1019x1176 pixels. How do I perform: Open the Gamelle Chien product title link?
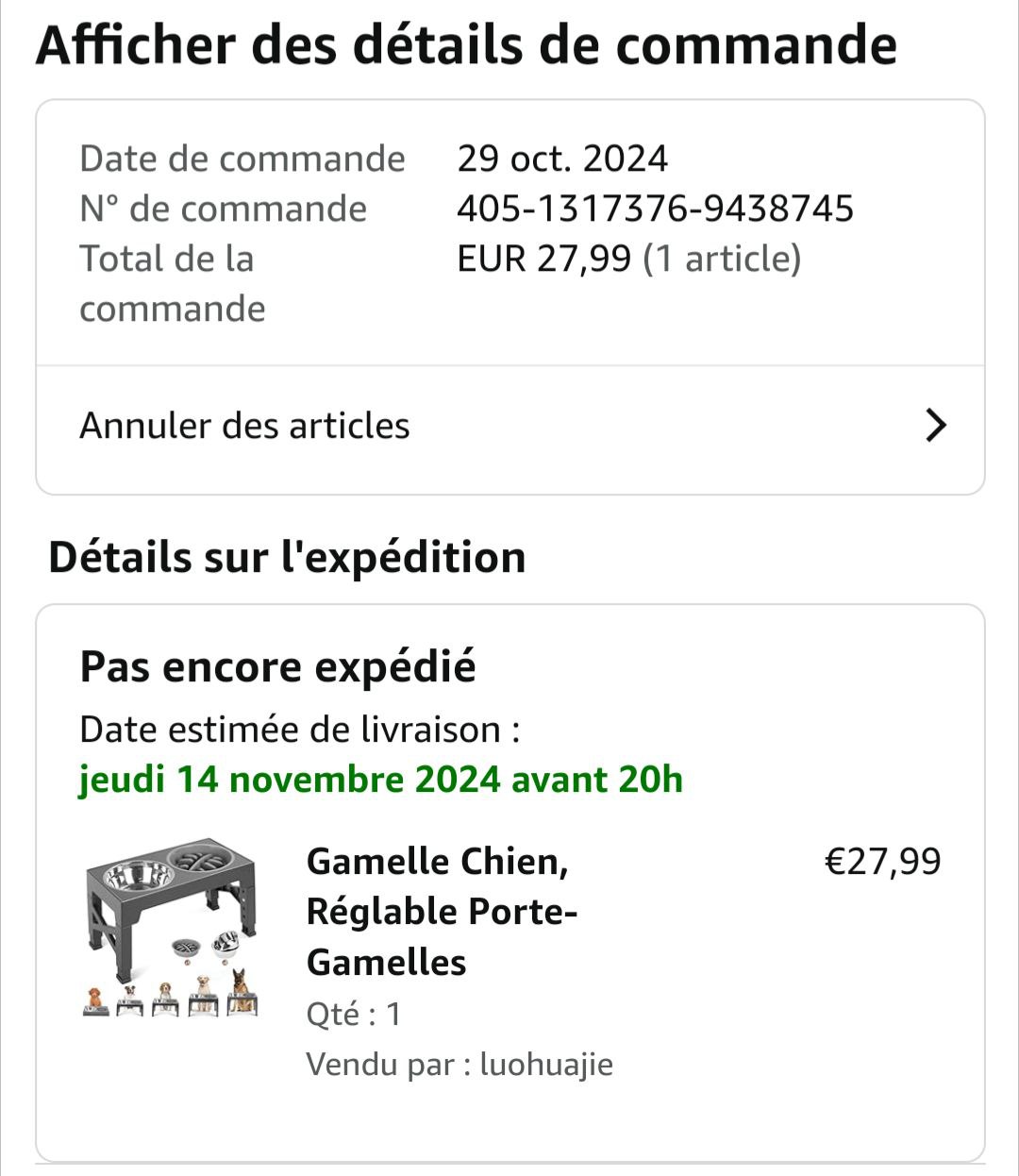442,912
